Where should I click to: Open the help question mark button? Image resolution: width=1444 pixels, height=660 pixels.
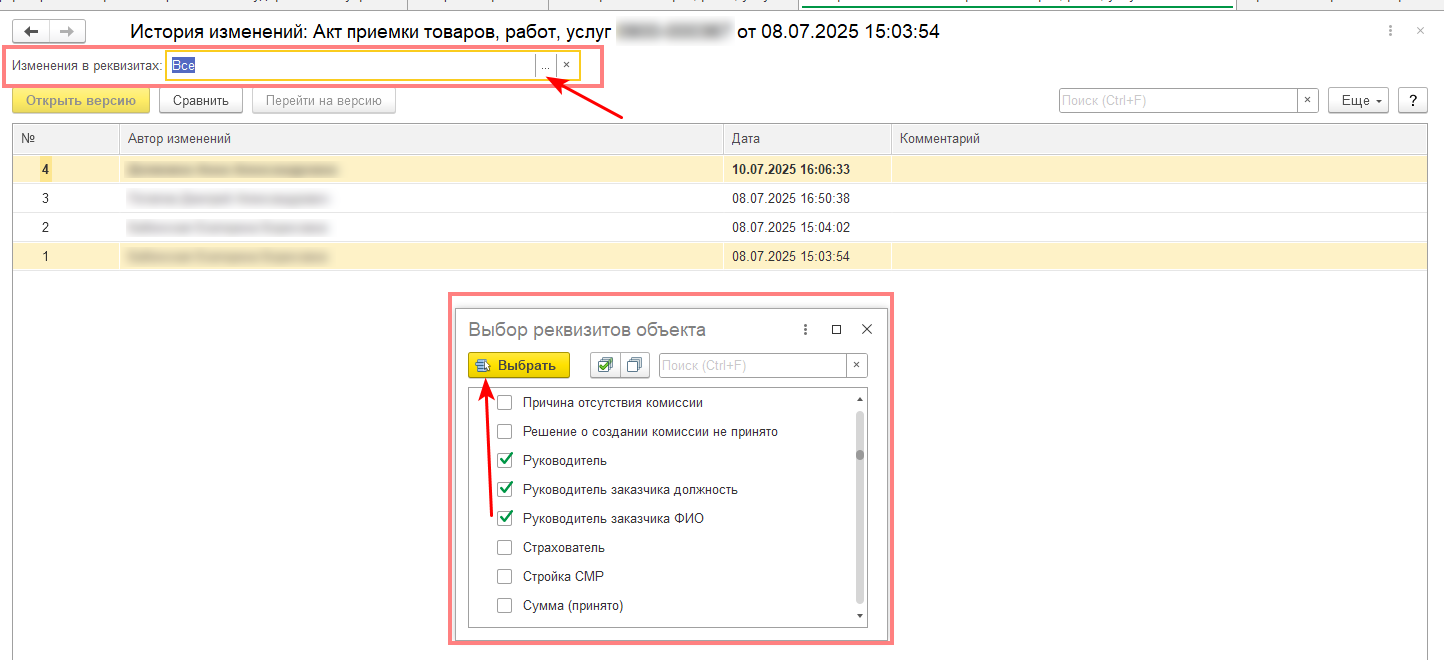tap(1412, 100)
